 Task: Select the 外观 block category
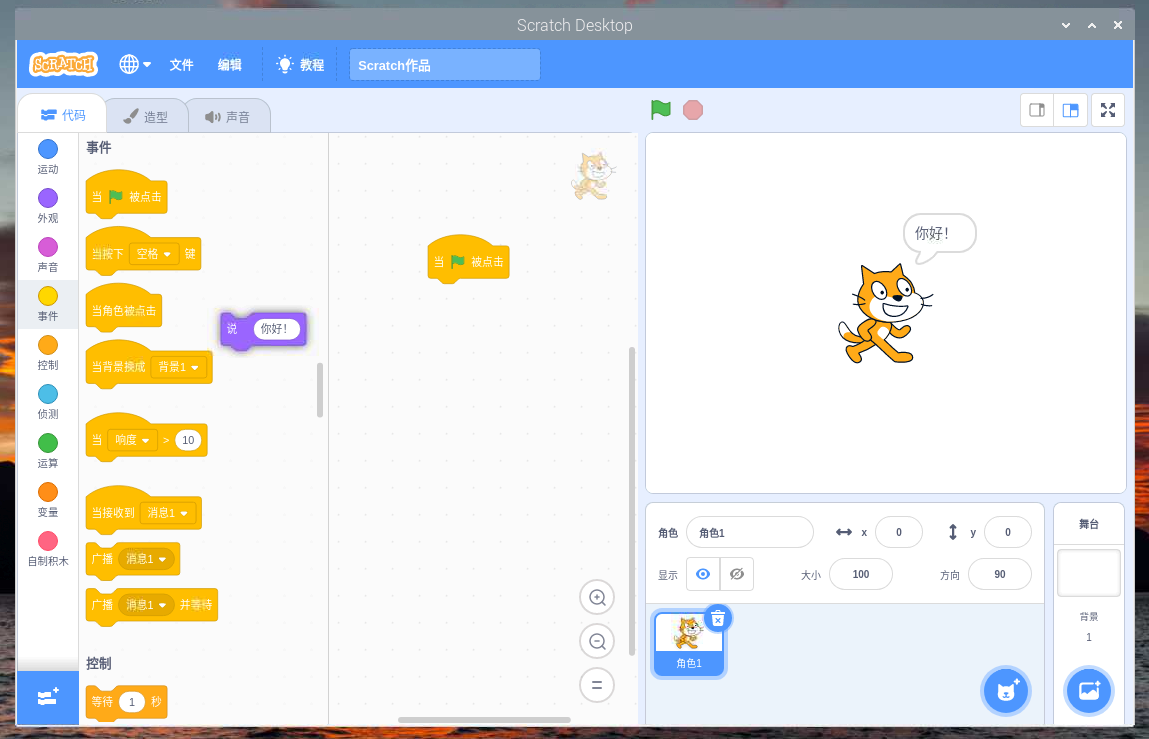coord(48,206)
